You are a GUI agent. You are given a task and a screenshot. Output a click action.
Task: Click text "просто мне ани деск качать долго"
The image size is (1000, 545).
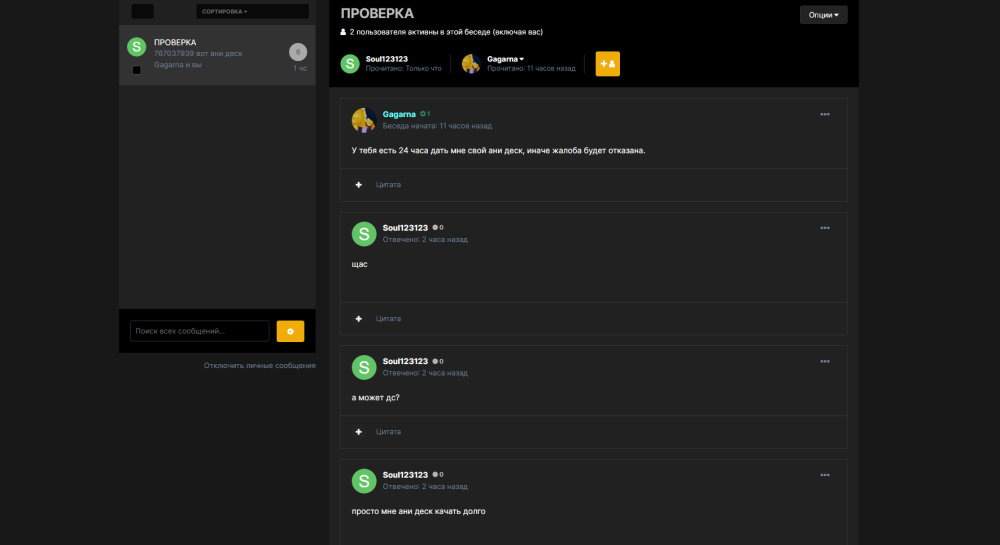[x=418, y=511]
